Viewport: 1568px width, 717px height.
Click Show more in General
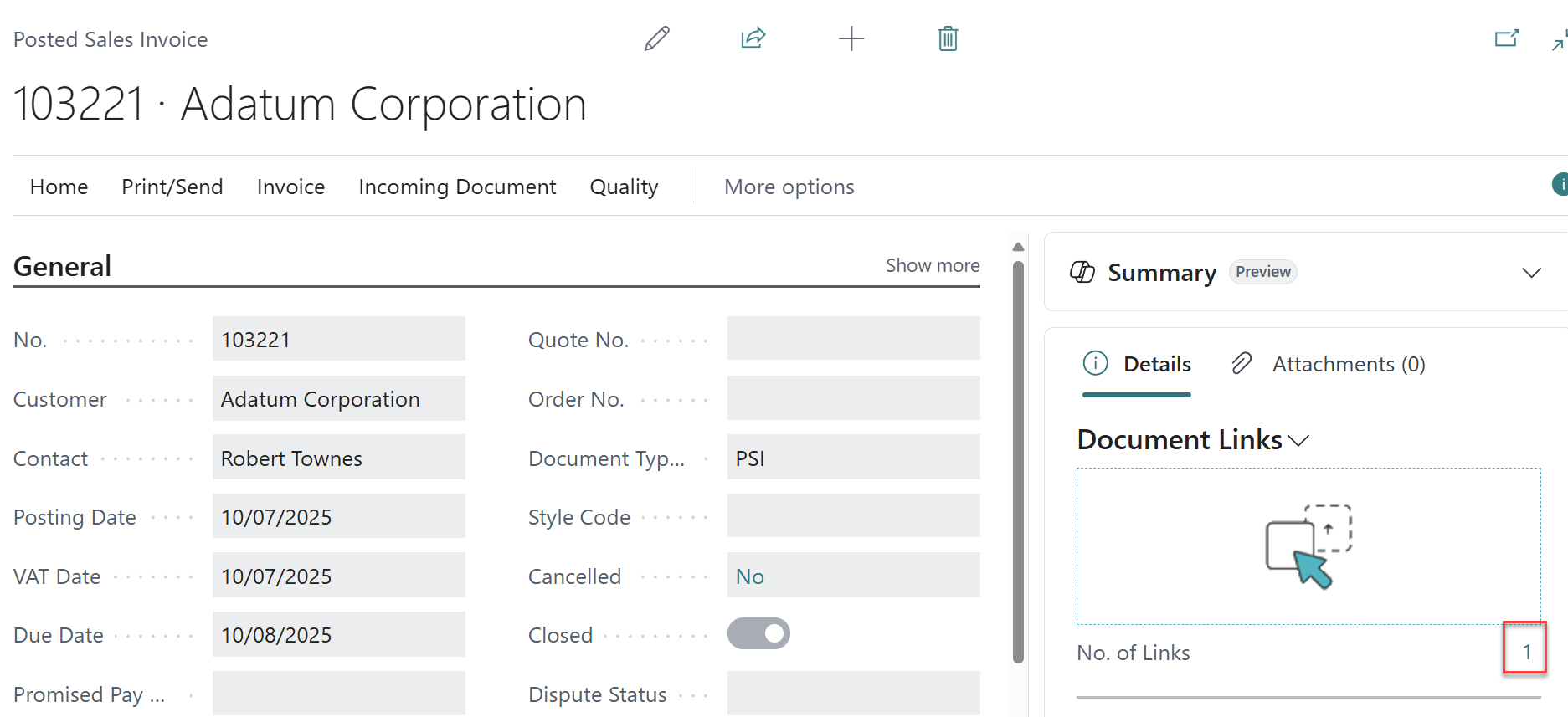tap(933, 265)
